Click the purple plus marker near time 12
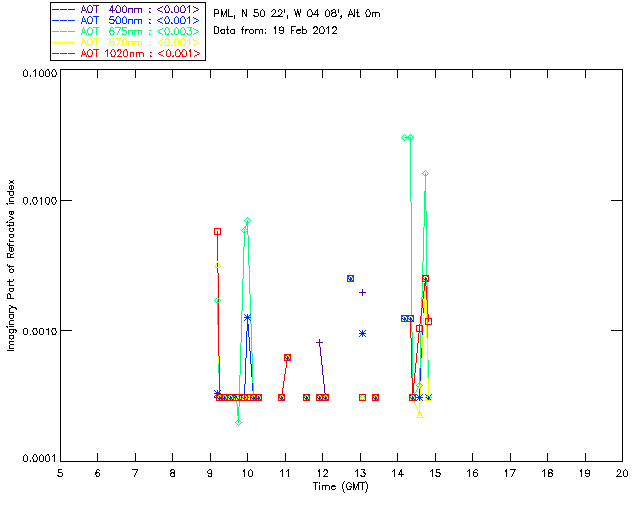Screen dimensions: 640x512 320,343
